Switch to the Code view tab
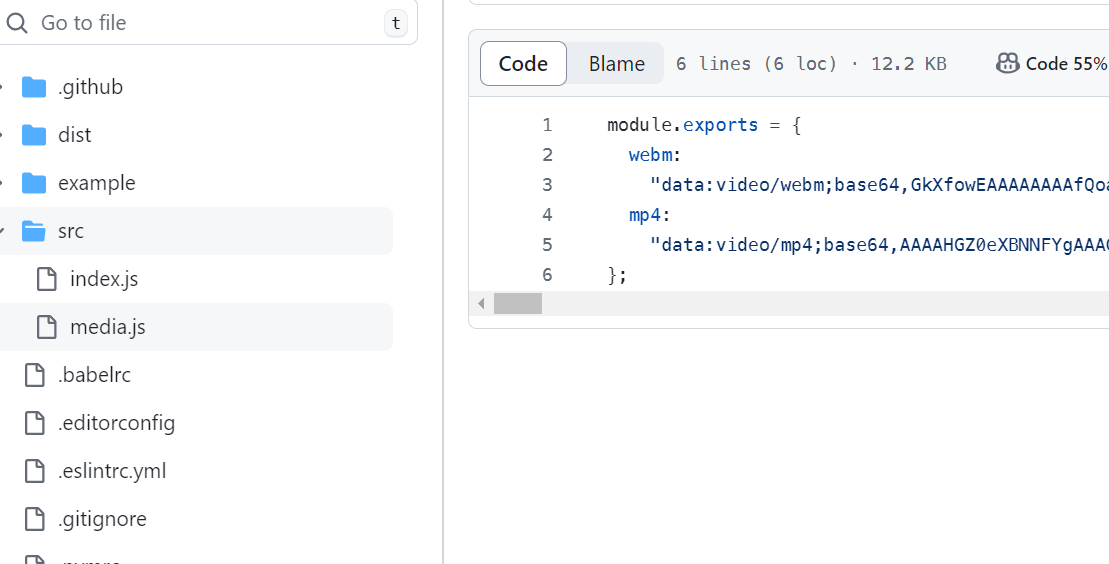The height and width of the screenshot is (564, 1109). point(523,64)
